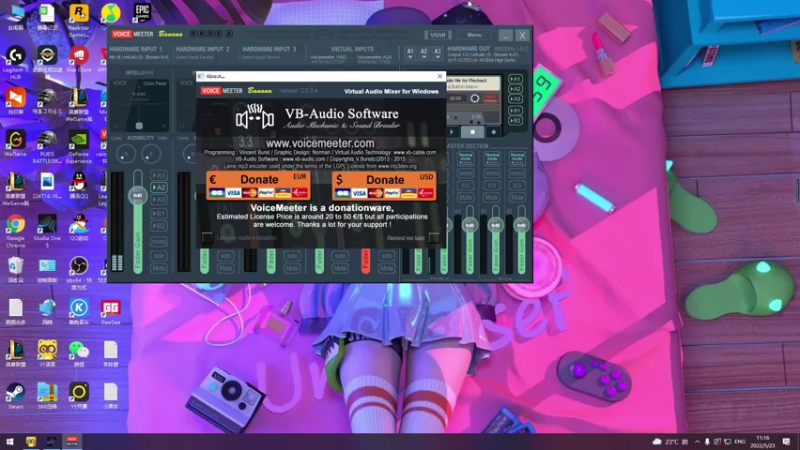Click the Hardware Input 1 Fader Gain knob
800x450 pixels.
[138, 195]
